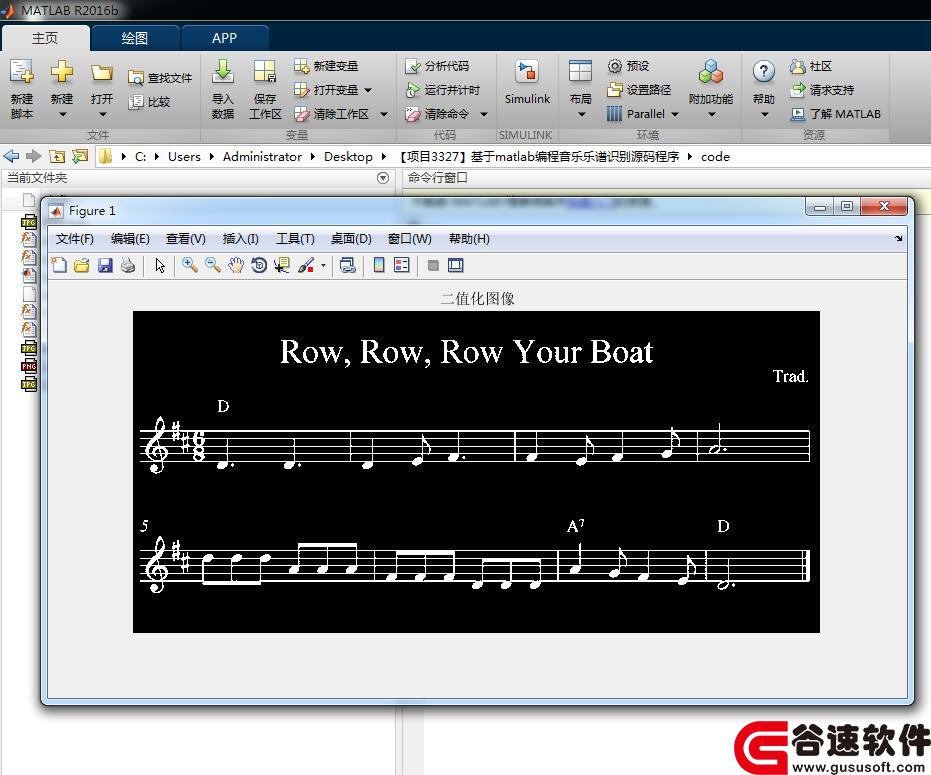Viewport: 931px width, 775px height.
Task: Open the Help (帮助(H)) menu in Figure 1
Action: pos(469,239)
